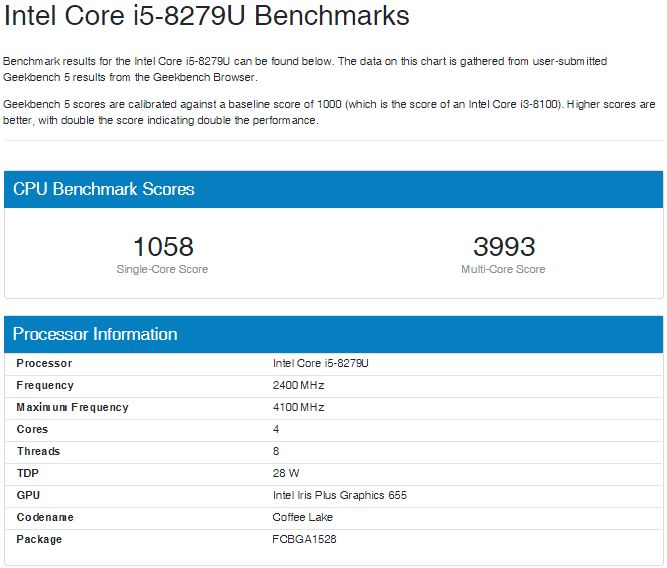Click the Multi-Core Score label
Image resolution: width=667 pixels, height=568 pixels.
pyautogui.click(x=503, y=269)
